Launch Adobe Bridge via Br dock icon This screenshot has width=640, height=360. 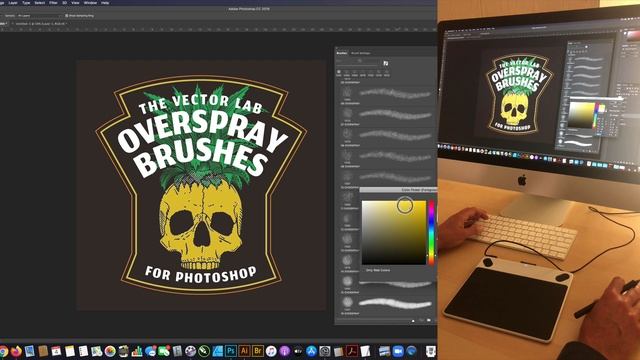point(258,351)
